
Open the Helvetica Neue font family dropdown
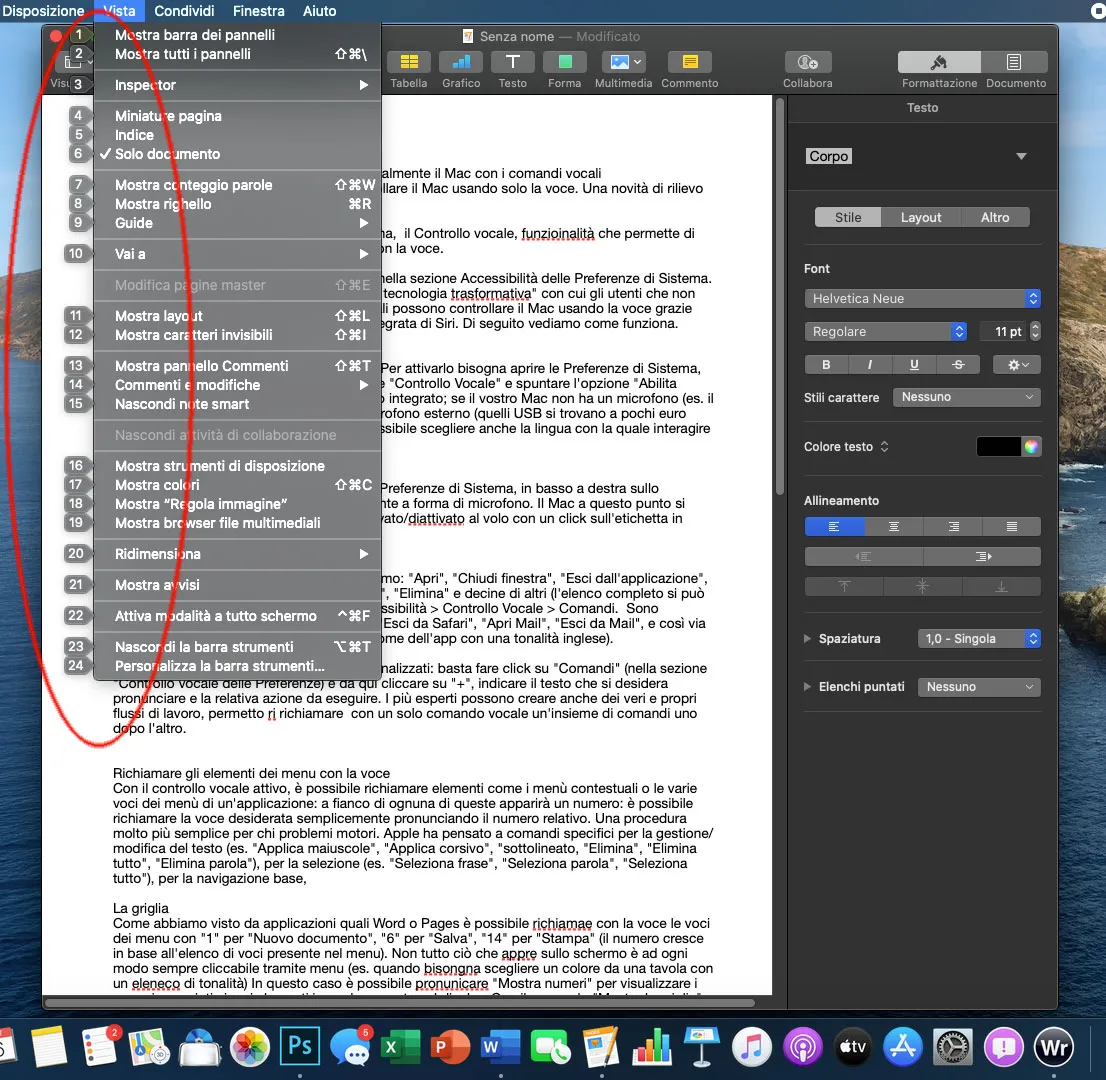(x=921, y=298)
